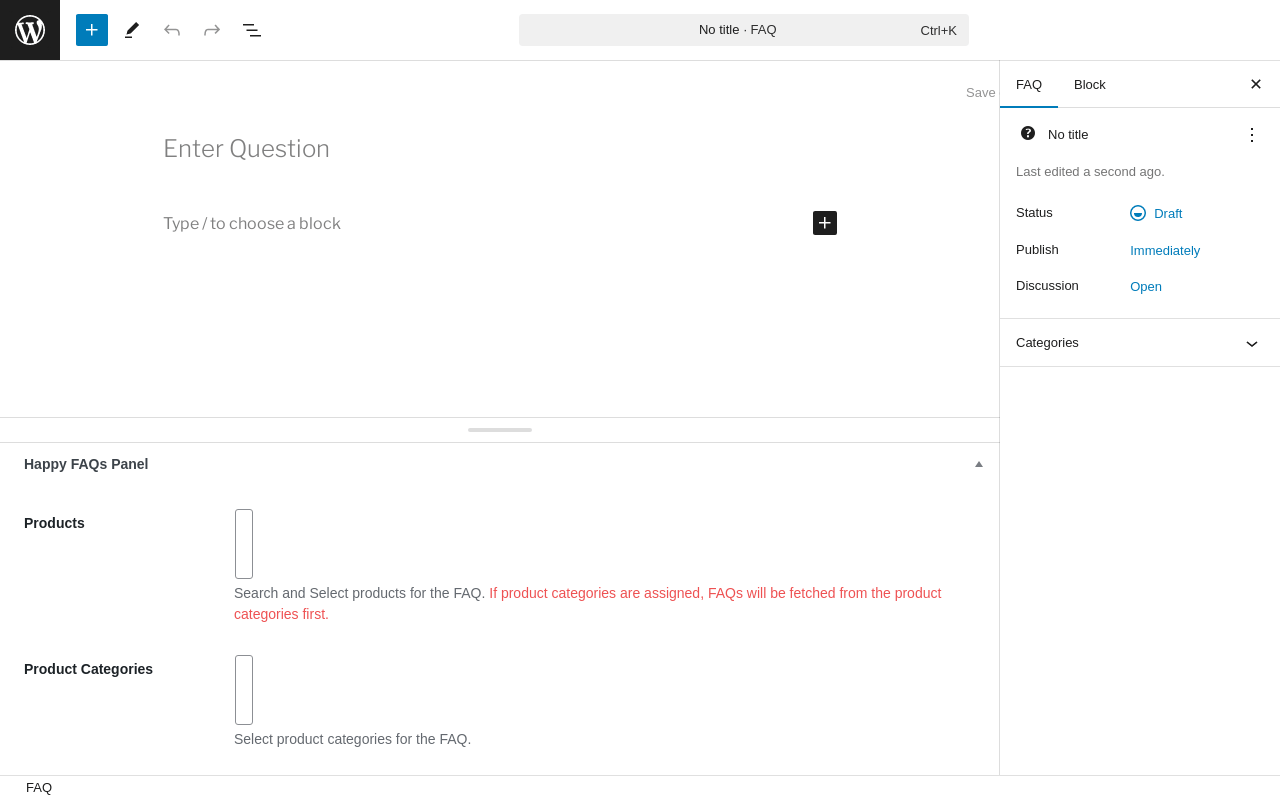Click the Undo arrow
Screen dimensions: 1280x800
click(172, 30)
